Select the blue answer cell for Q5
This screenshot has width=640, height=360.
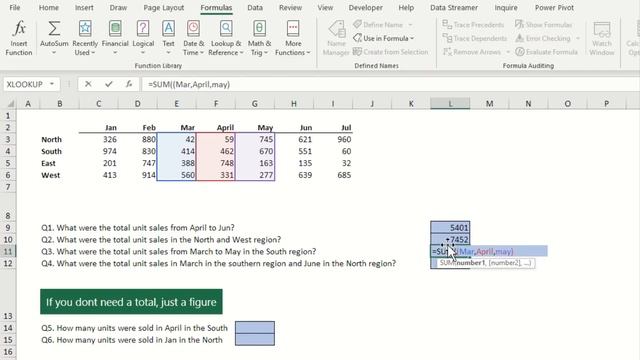[255, 327]
